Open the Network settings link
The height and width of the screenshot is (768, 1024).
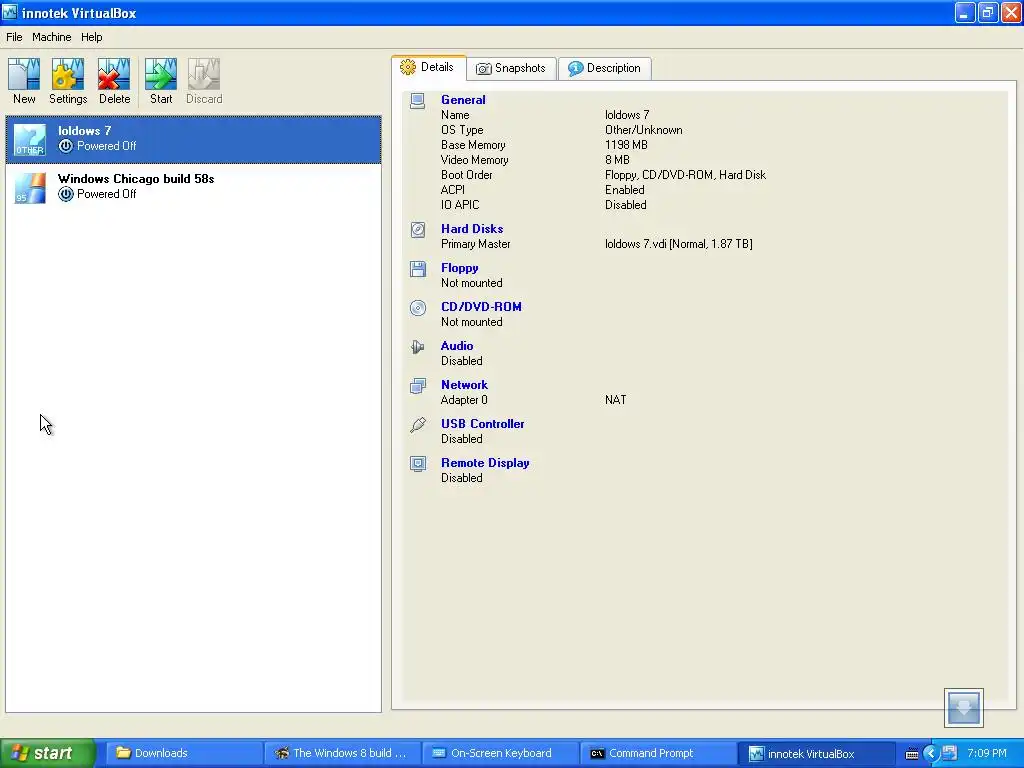click(464, 385)
